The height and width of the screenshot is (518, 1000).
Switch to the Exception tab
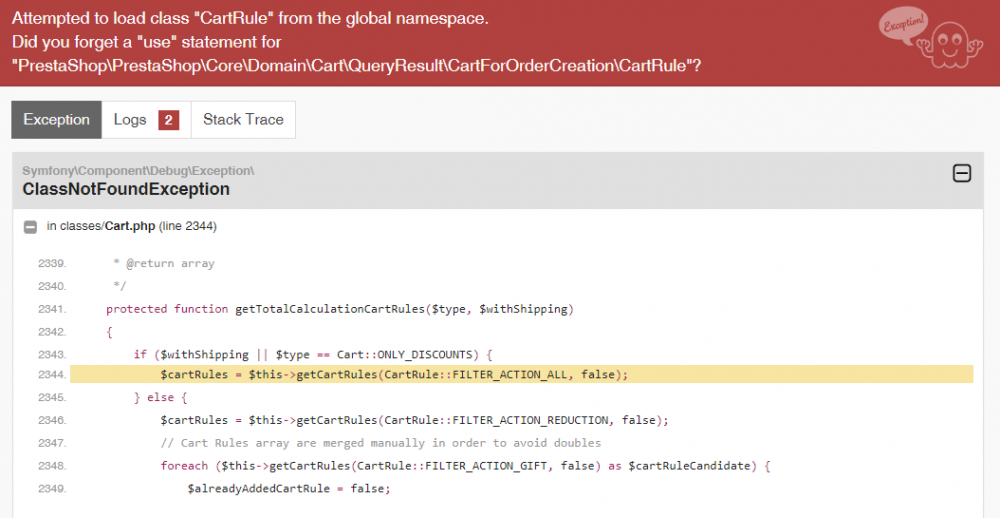(x=56, y=120)
